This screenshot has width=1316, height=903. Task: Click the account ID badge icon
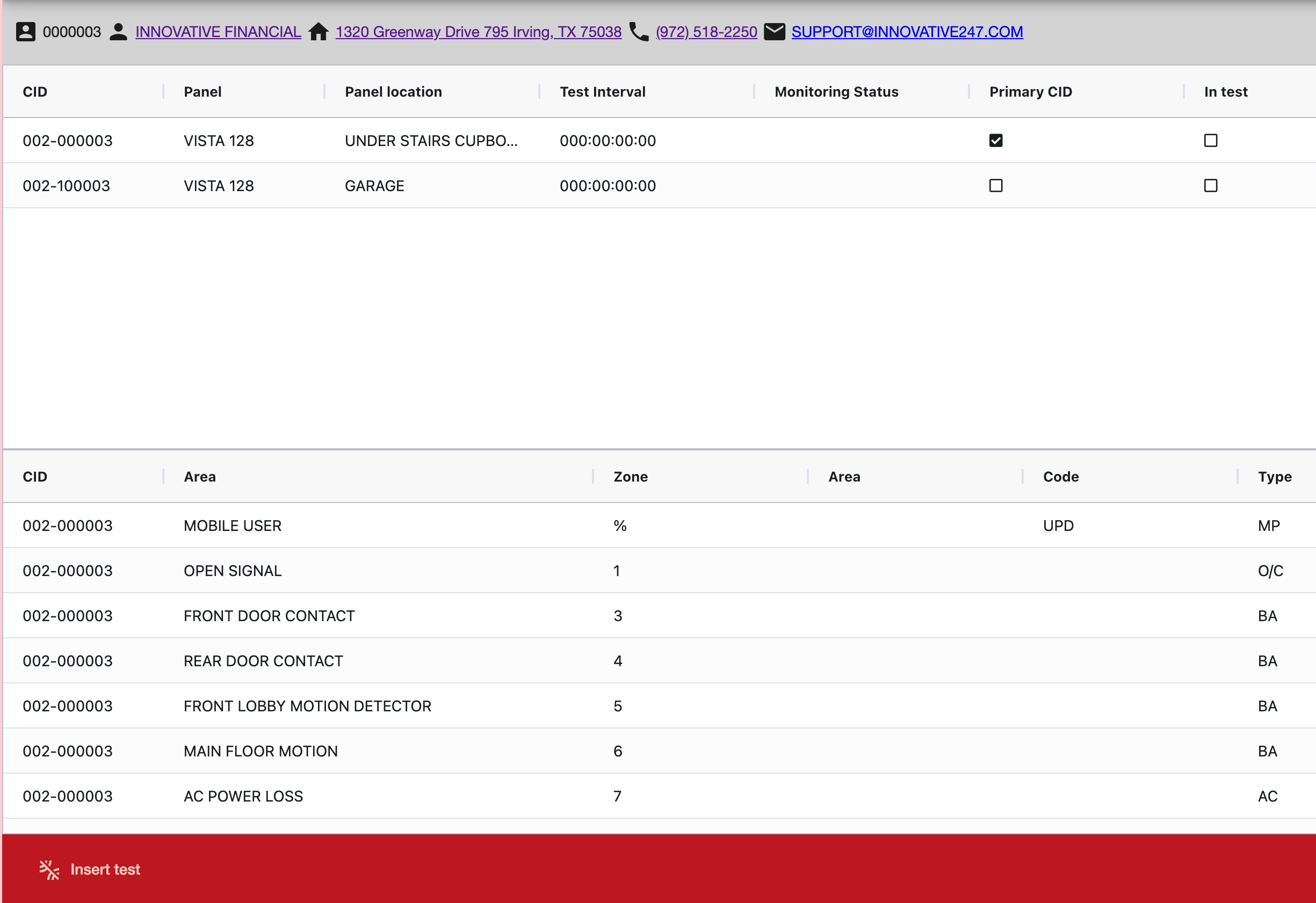click(x=25, y=32)
